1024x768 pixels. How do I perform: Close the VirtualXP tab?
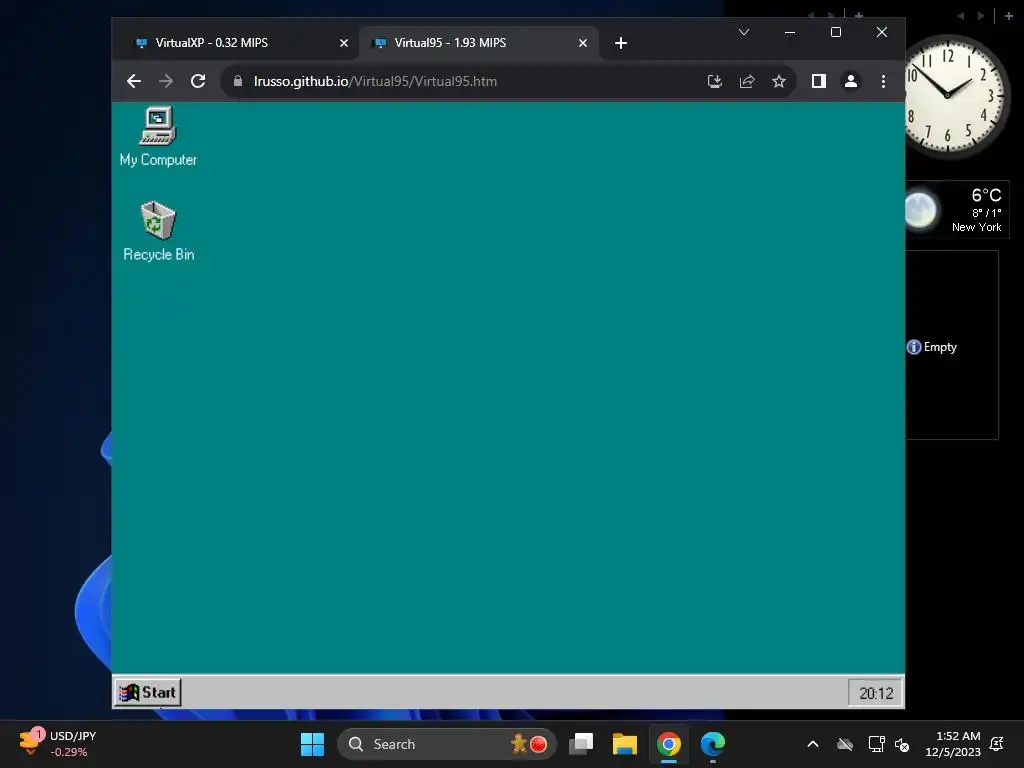point(344,43)
